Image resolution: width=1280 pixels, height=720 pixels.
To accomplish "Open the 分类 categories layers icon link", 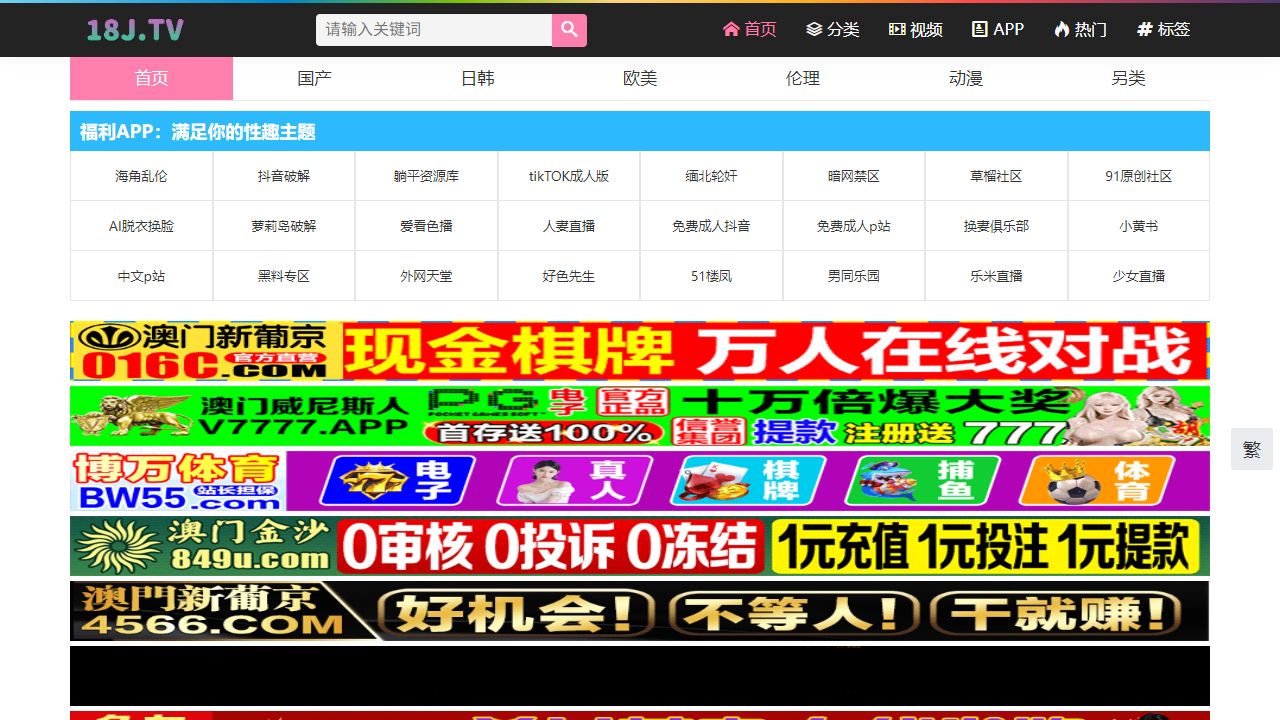I will (x=832, y=29).
